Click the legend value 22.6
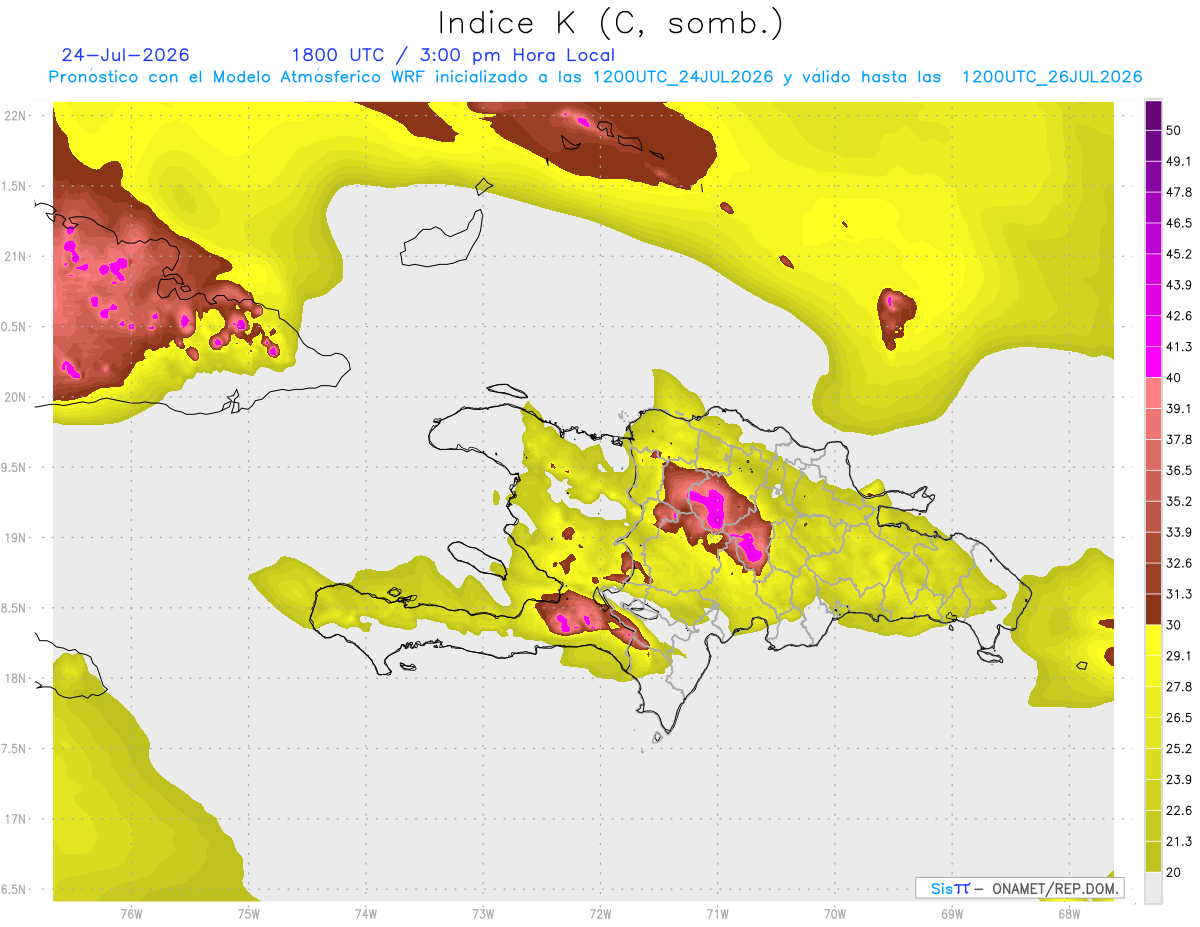 [1179, 810]
